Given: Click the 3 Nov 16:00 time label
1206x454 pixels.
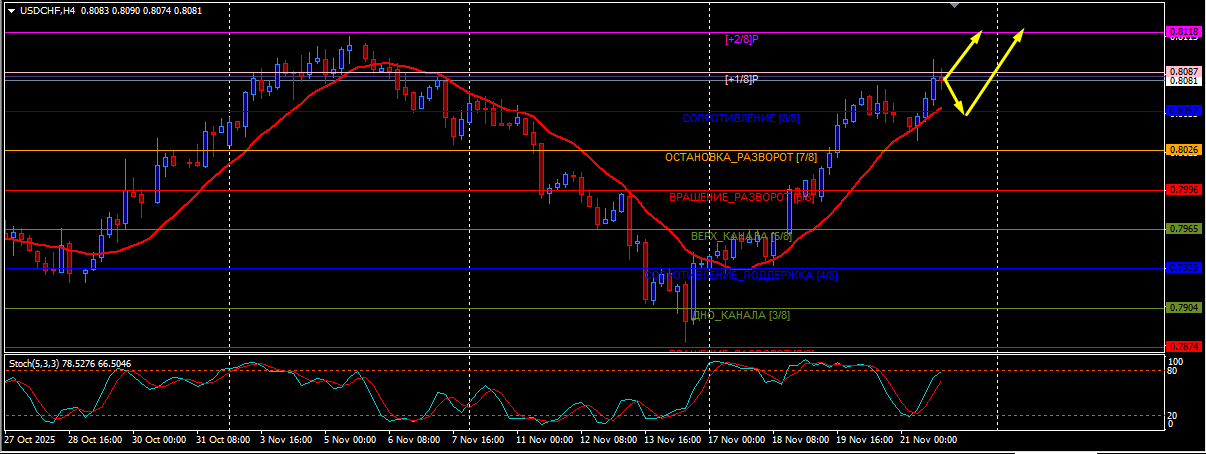Looking at the screenshot, I should (288, 439).
